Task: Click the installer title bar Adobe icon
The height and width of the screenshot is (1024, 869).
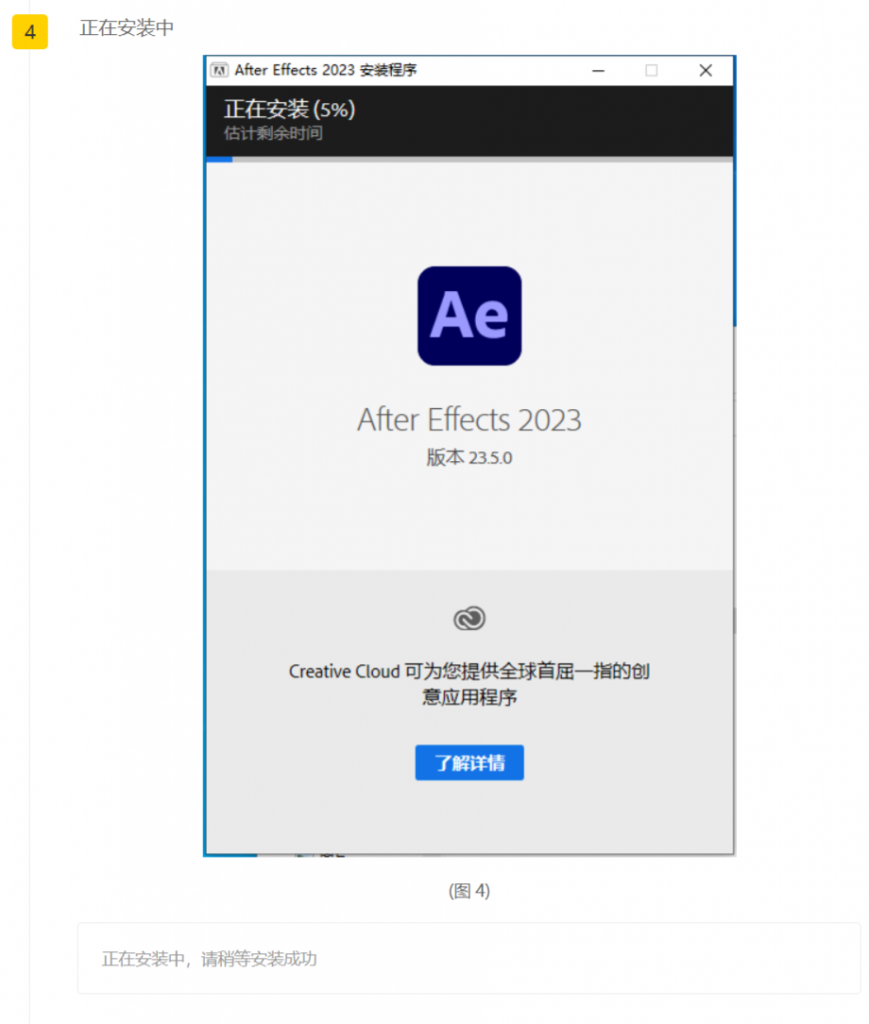Action: [219, 71]
